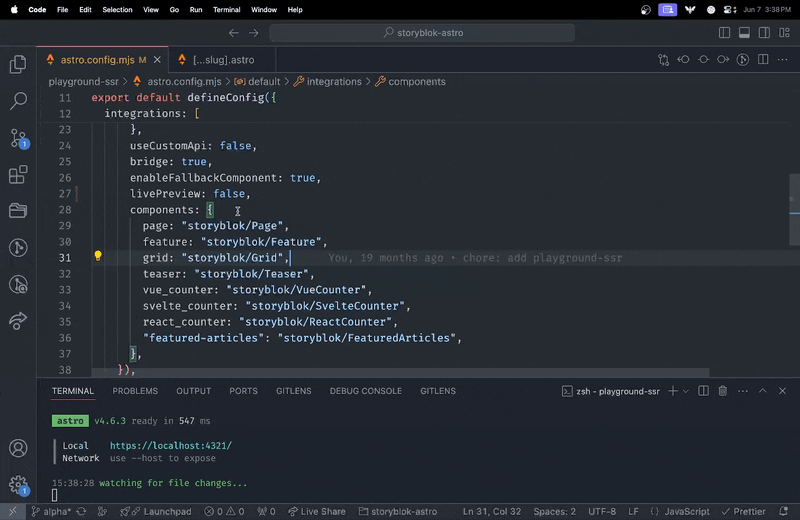The height and width of the screenshot is (520, 800).
Task: Open the Manage gear icon
Action: click(x=18, y=485)
